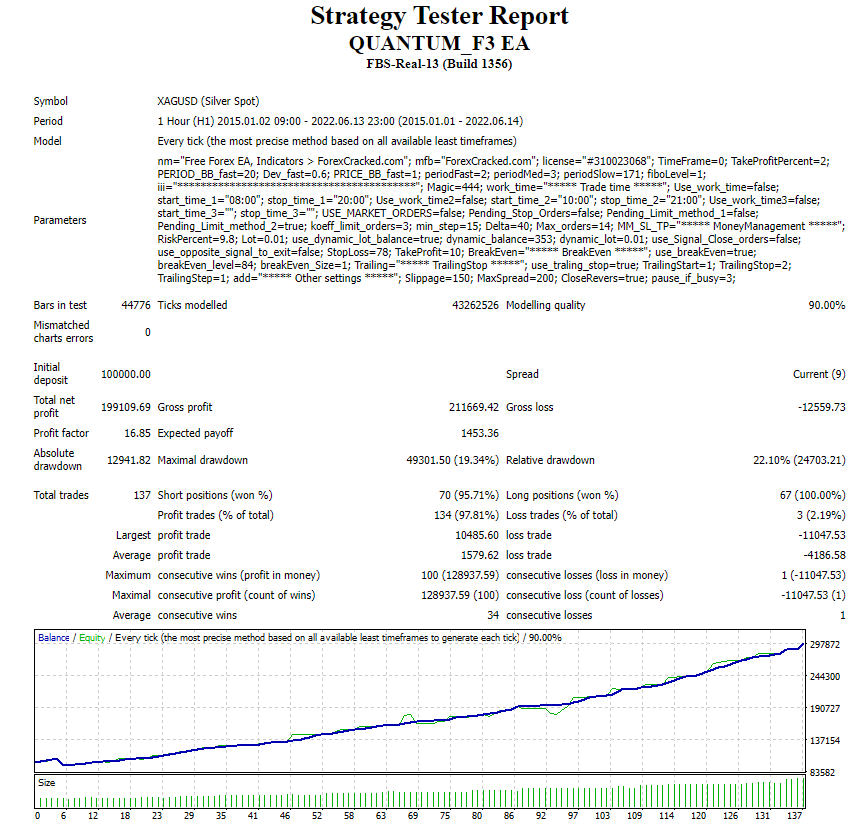Click the Balance legend label in chart
Screen dimensions: 860x824
click(x=54, y=637)
